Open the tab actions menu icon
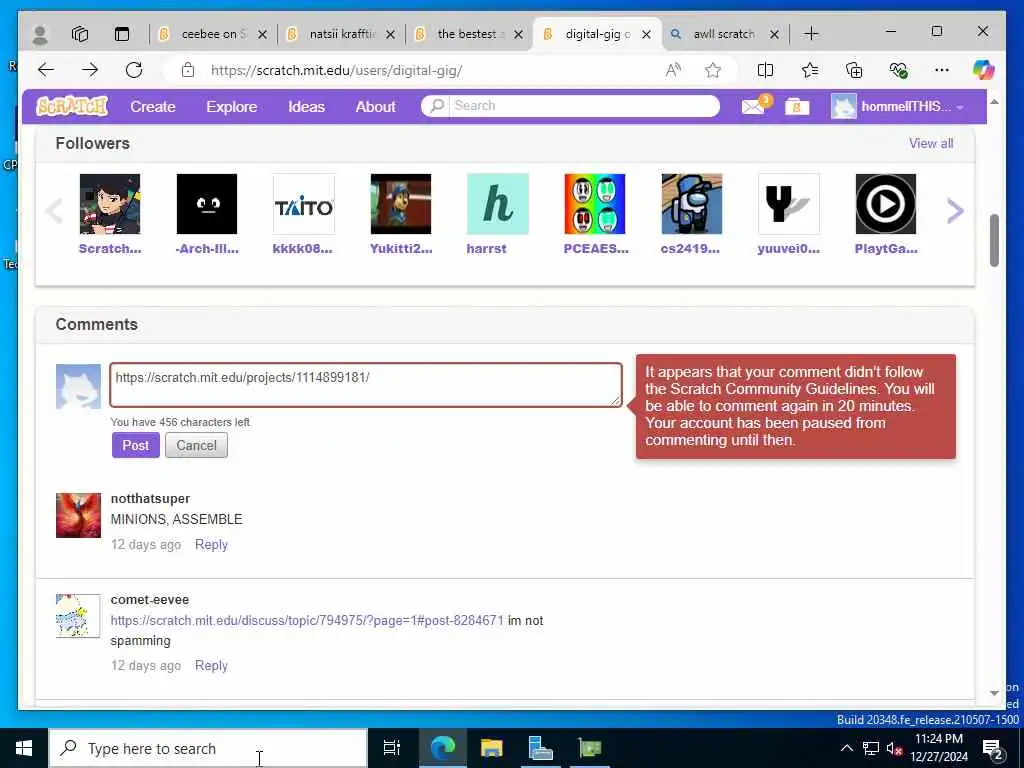Screen dimensions: 1024x768 (x=122, y=34)
